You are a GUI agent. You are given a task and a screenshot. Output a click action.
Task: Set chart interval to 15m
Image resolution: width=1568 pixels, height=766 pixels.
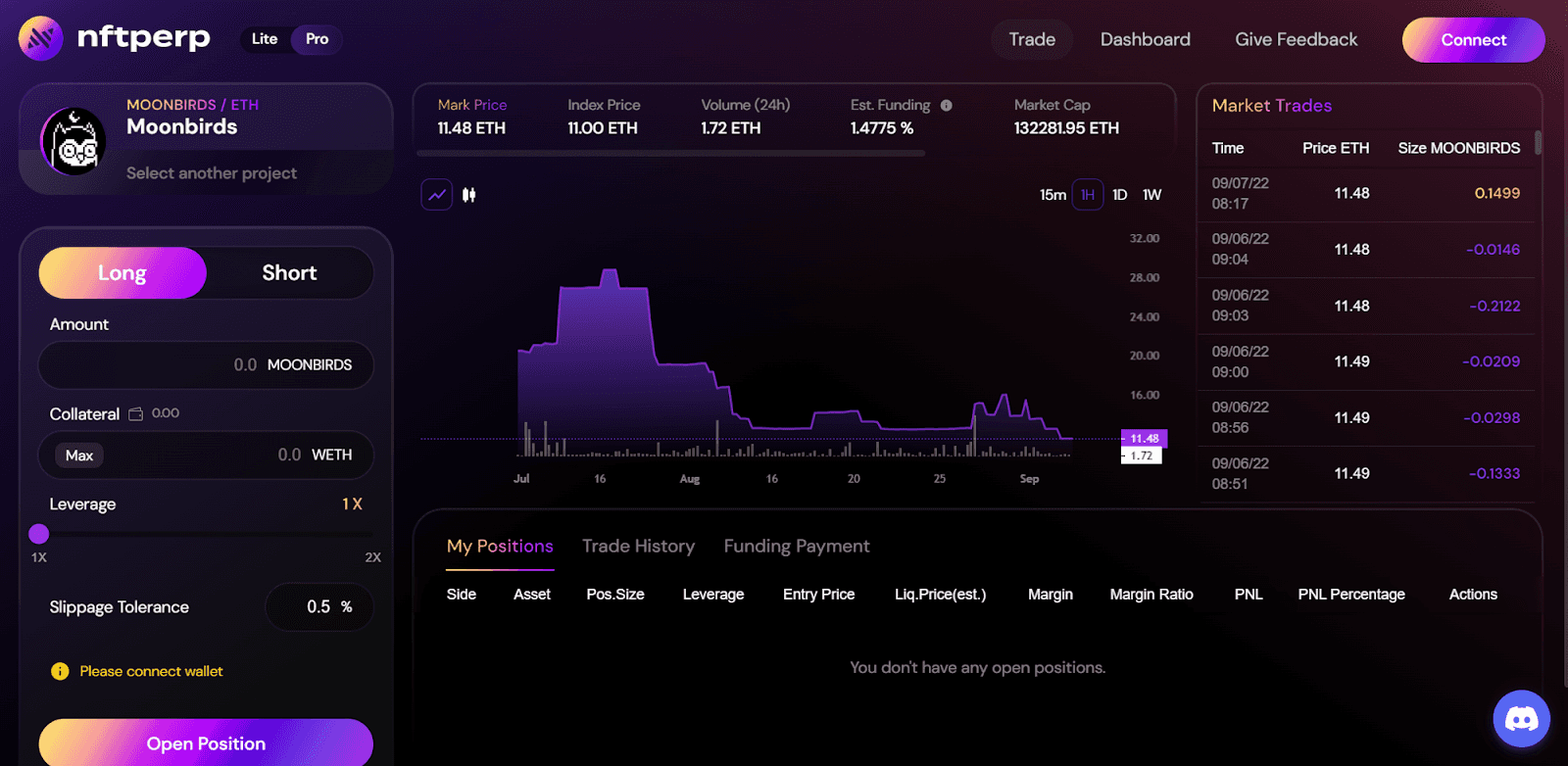click(1053, 195)
